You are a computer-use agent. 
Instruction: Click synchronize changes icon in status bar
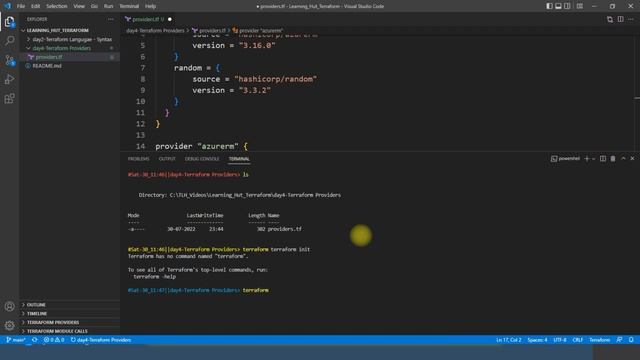click(35, 340)
